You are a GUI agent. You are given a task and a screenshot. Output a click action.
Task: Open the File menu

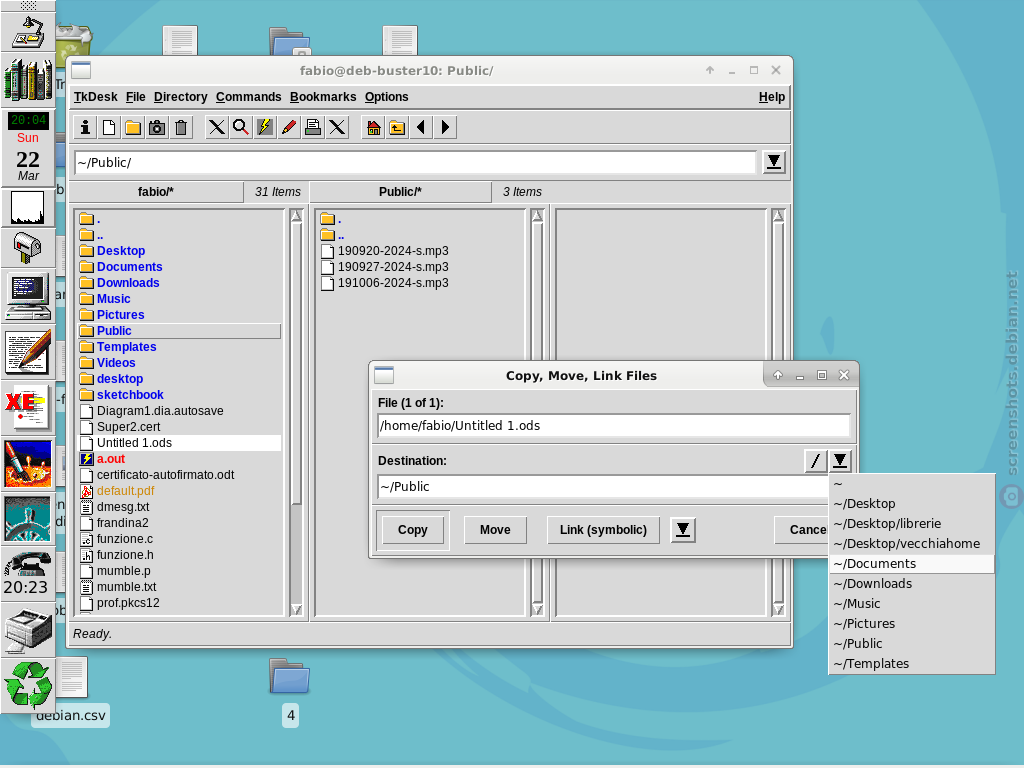click(135, 97)
